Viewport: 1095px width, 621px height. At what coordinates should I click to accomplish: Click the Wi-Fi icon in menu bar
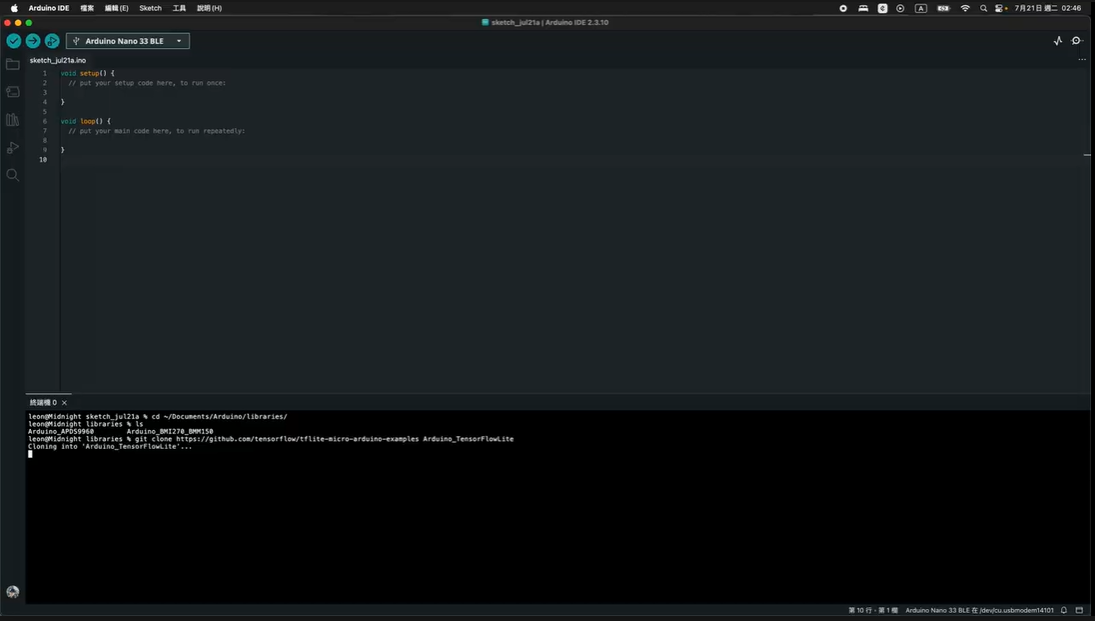[x=965, y=8]
